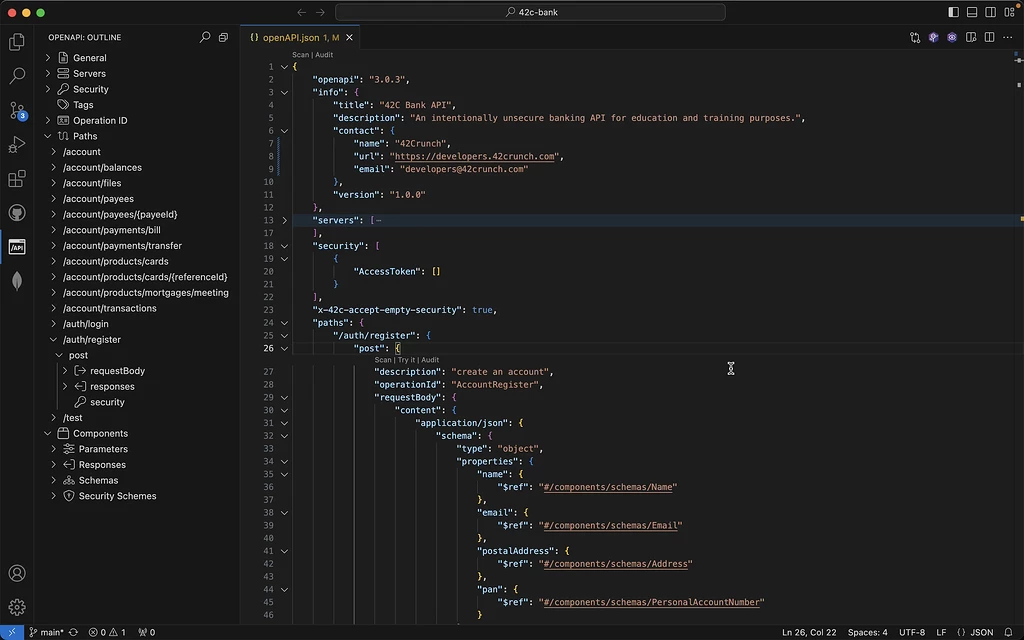Click UTF-8 encoding in status bar
The image size is (1024, 640).
(x=912, y=632)
